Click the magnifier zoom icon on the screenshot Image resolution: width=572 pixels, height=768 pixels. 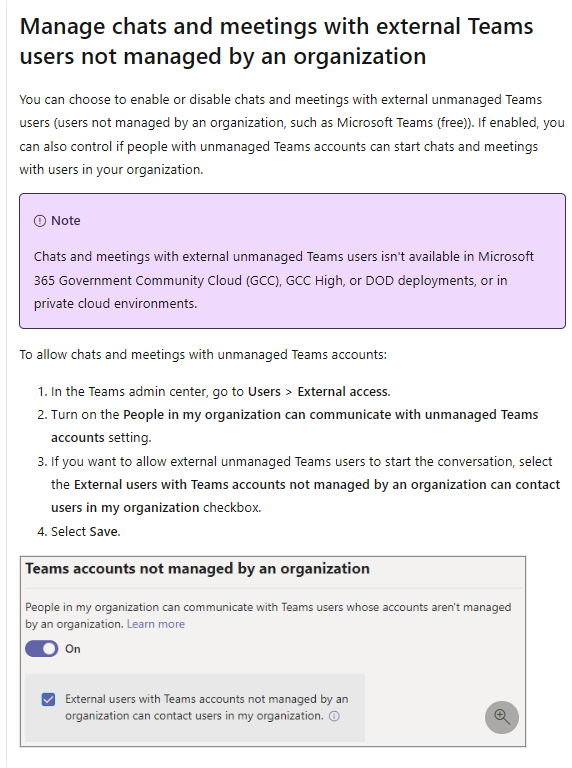point(501,717)
